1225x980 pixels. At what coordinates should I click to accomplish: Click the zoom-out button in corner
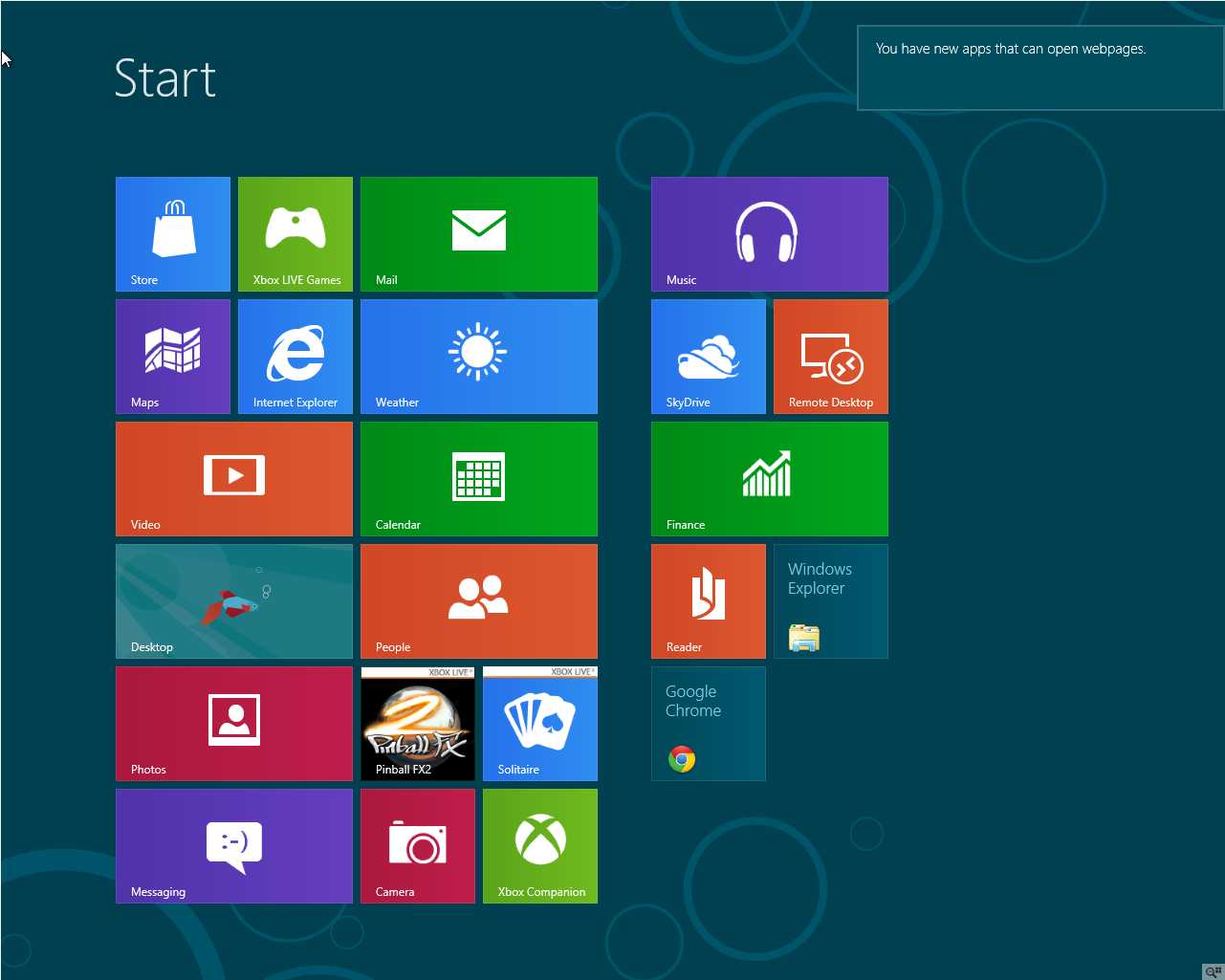point(1213,971)
